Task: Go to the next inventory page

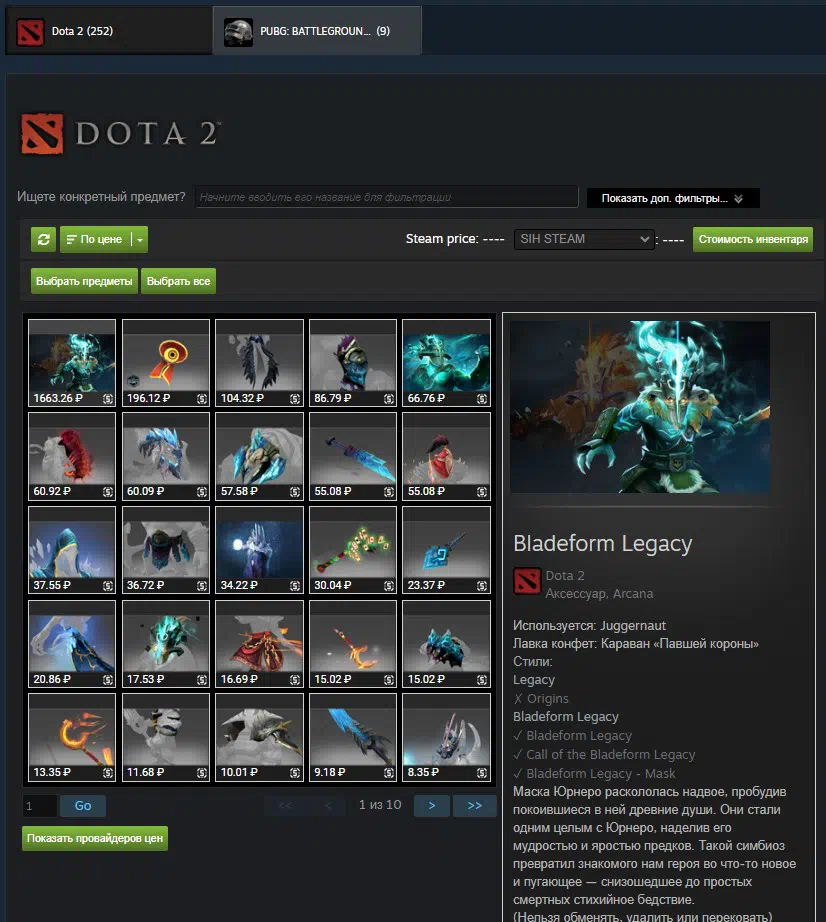Action: coord(432,806)
